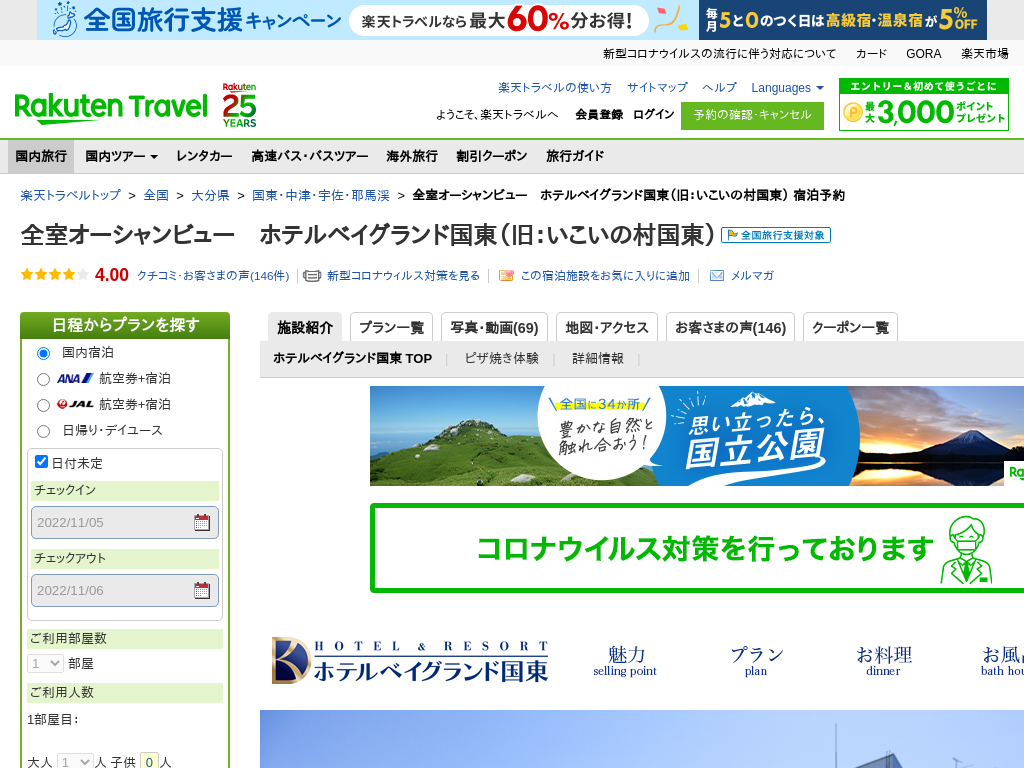Open the Rakuten Travel logo homepage
The image size is (1024, 768).
[110, 108]
